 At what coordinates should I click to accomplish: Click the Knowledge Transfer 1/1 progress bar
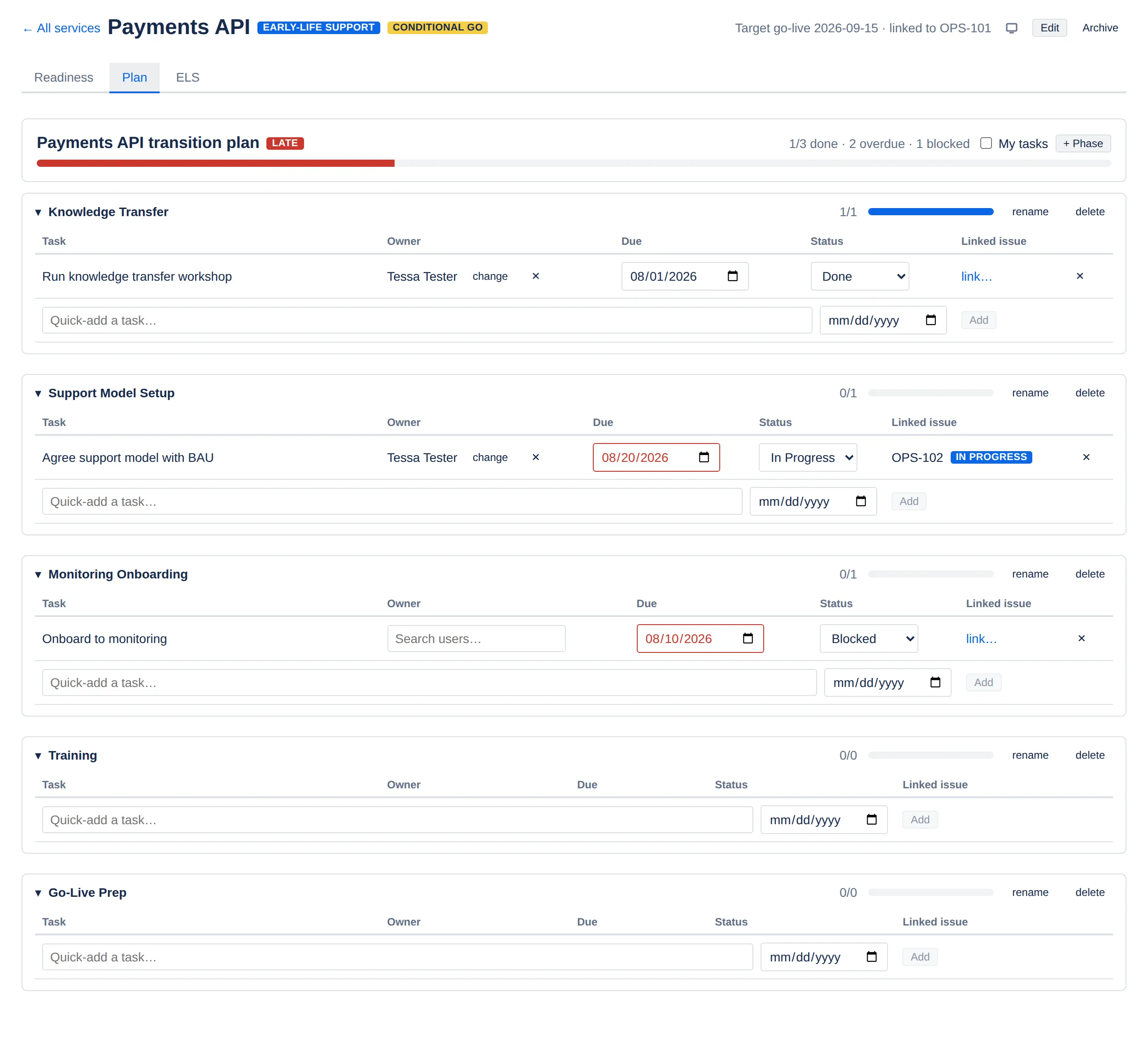pos(931,212)
